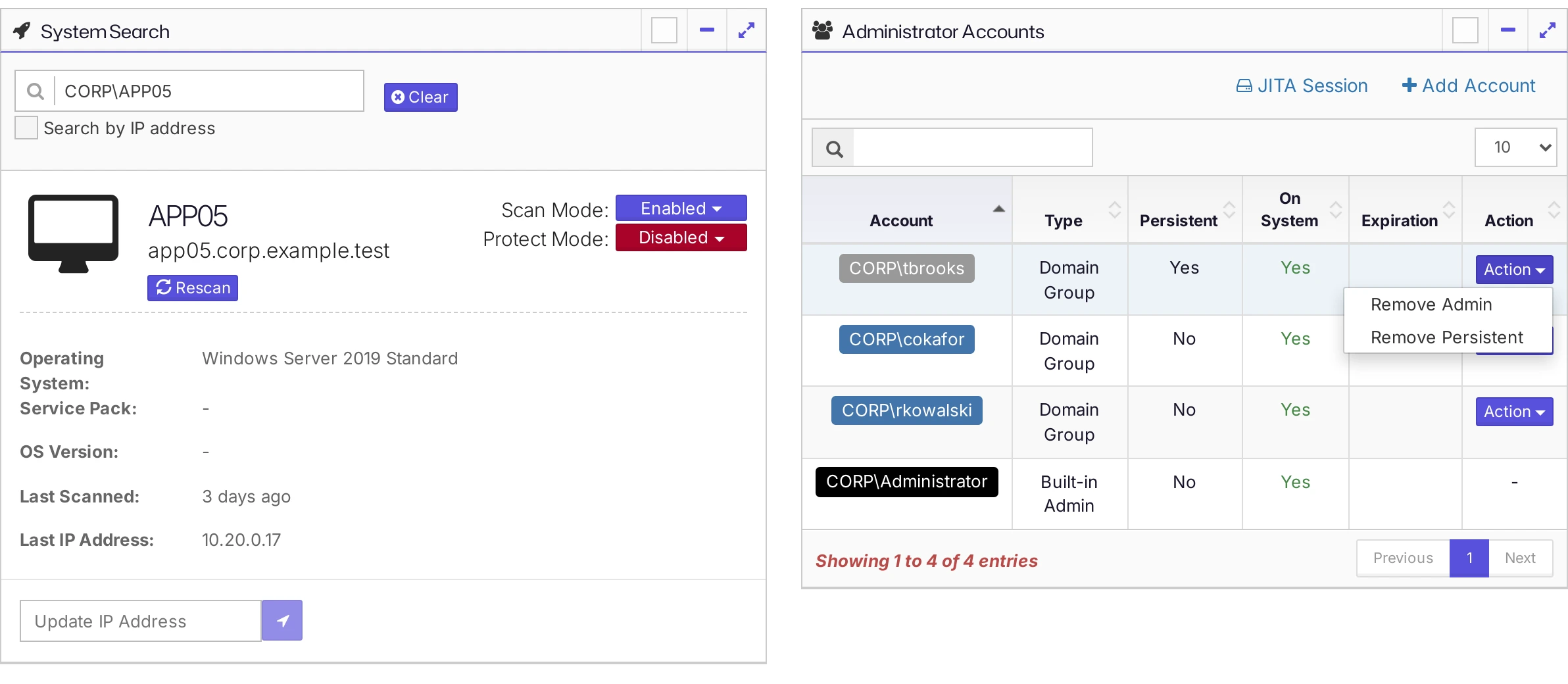Sort table by Type column
The height and width of the screenshot is (684, 1568).
(1114, 210)
